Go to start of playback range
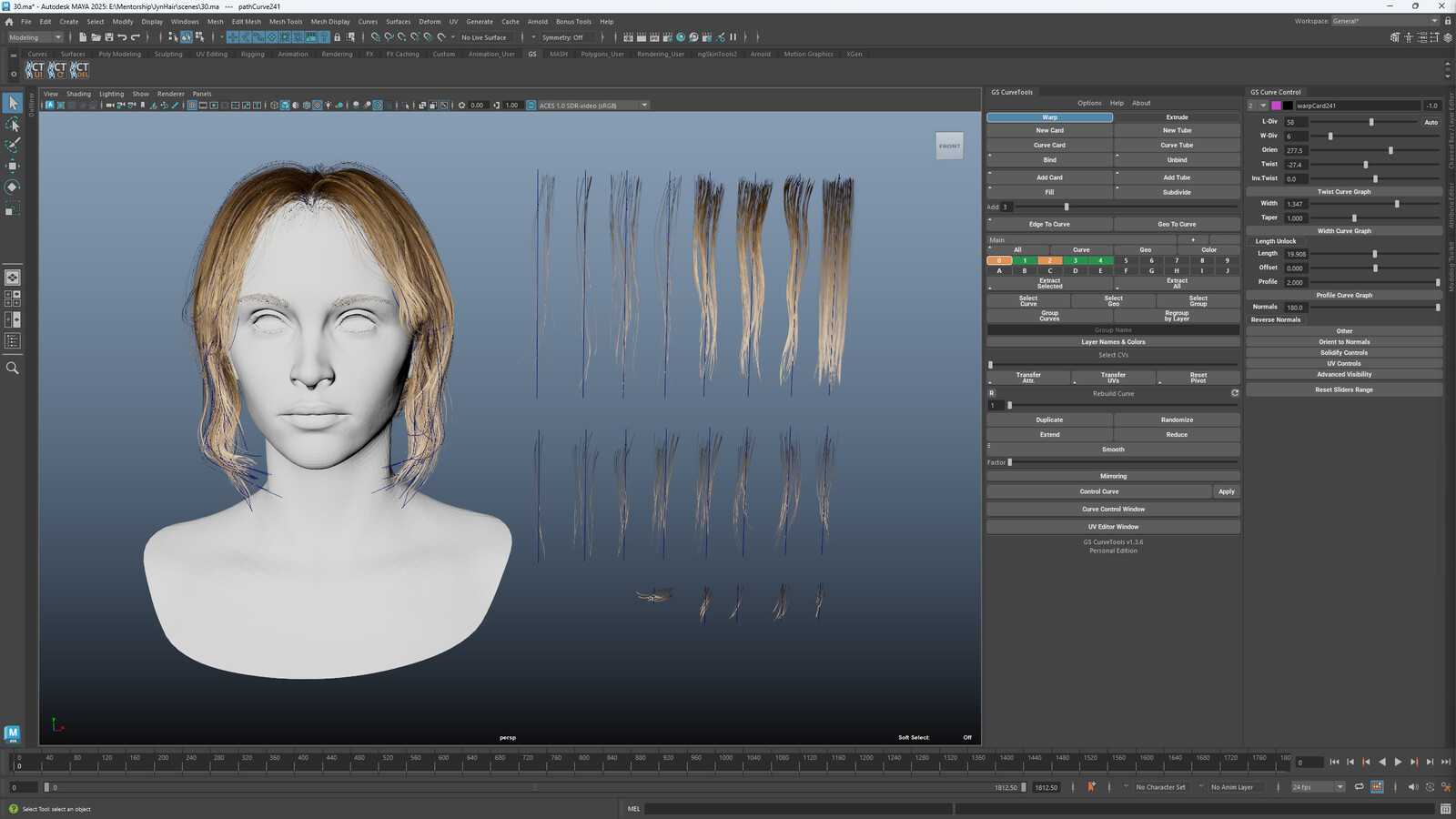 coord(1334,762)
